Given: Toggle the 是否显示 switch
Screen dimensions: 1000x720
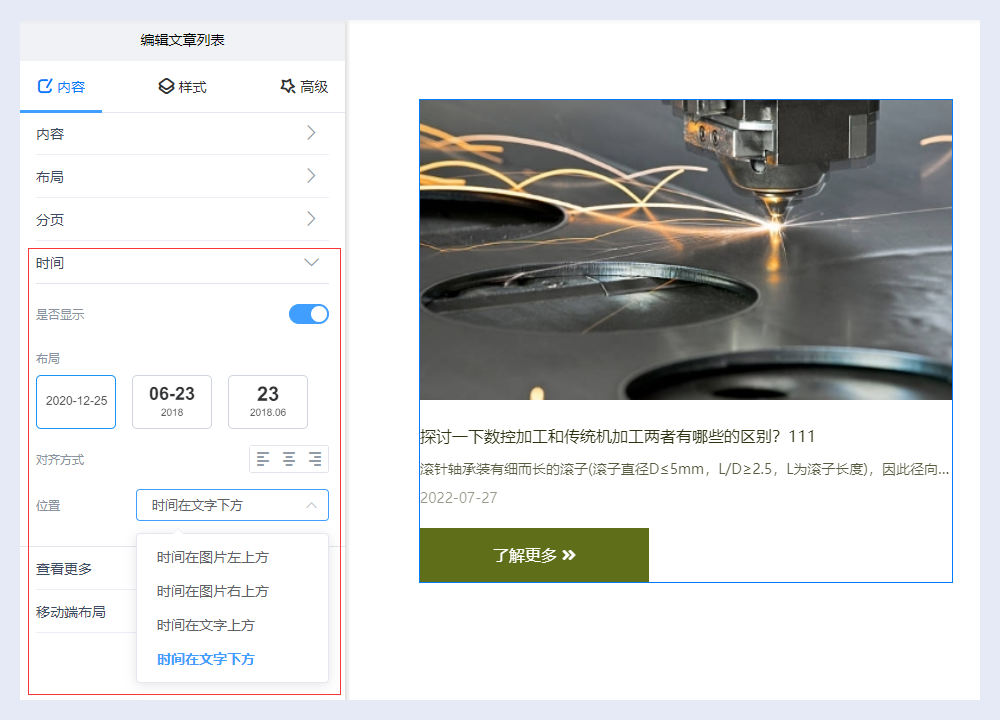Looking at the screenshot, I should pos(309,314).
